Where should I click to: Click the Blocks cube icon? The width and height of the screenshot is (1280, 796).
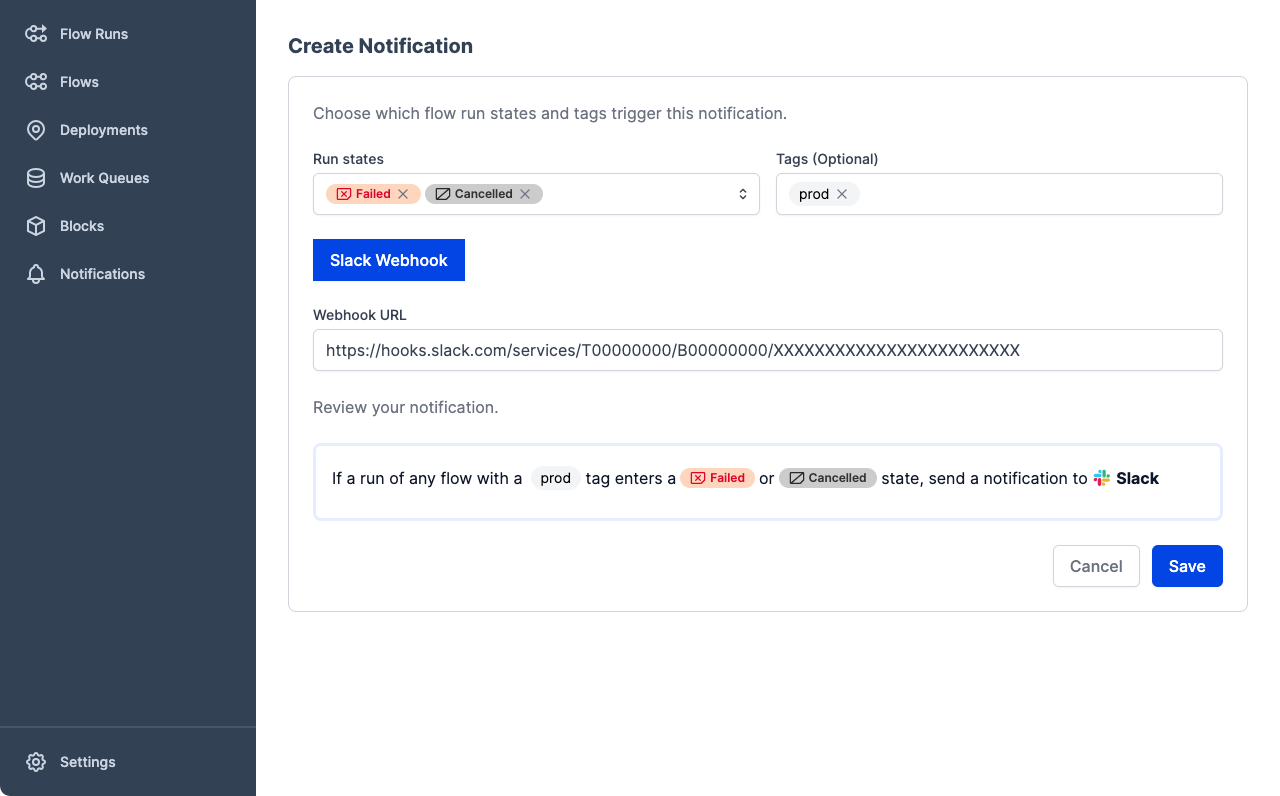[36, 226]
